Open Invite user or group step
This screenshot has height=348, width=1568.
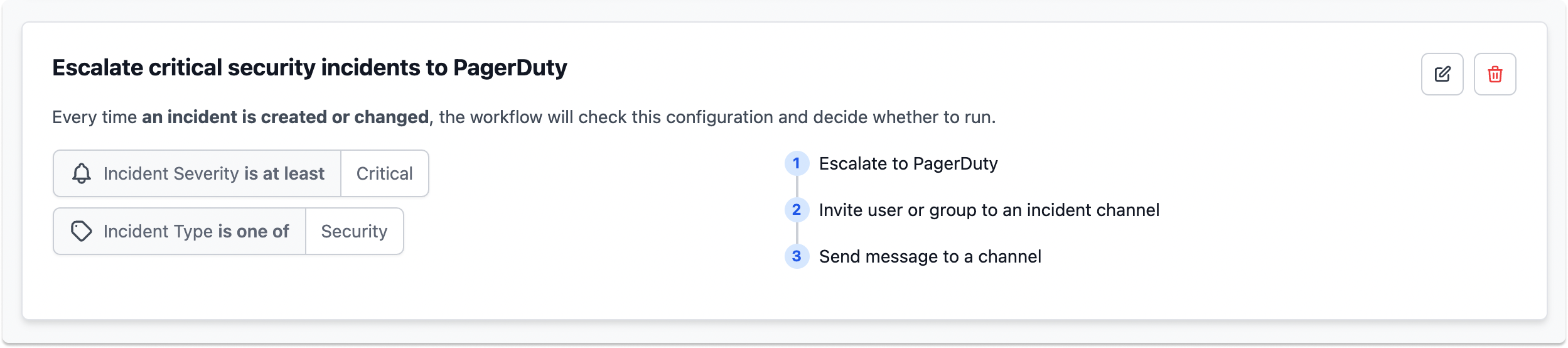pyautogui.click(x=989, y=210)
